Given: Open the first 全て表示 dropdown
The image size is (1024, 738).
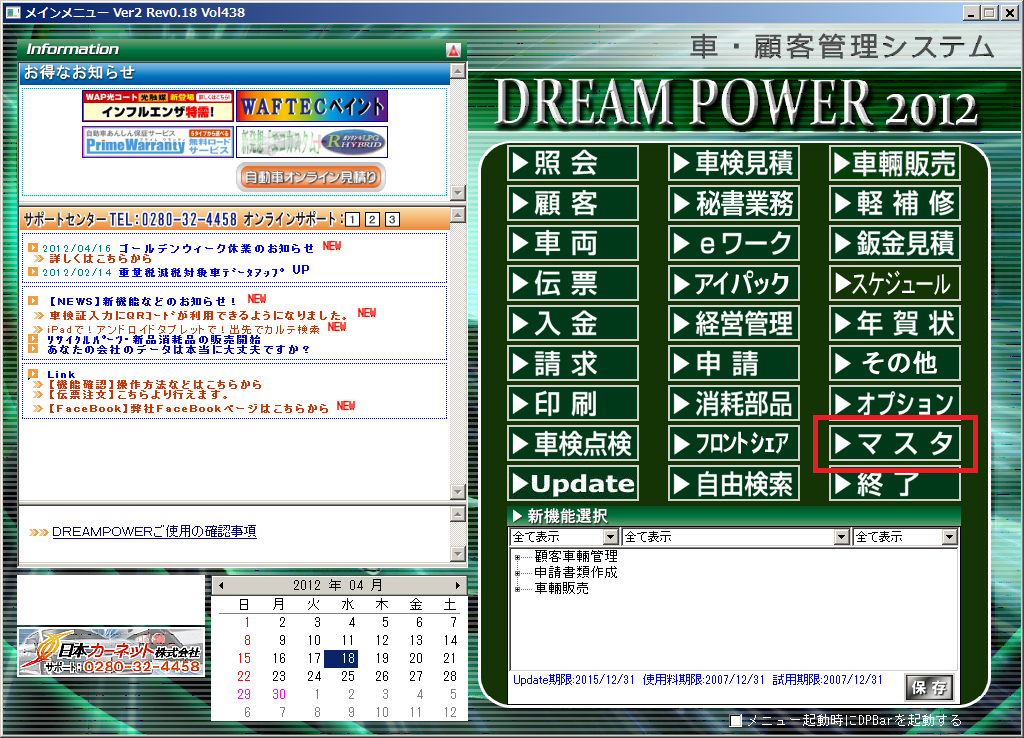Looking at the screenshot, I should click(x=612, y=538).
